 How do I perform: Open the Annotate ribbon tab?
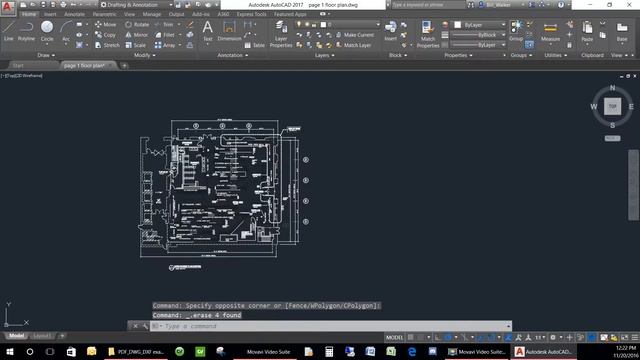[74, 14]
